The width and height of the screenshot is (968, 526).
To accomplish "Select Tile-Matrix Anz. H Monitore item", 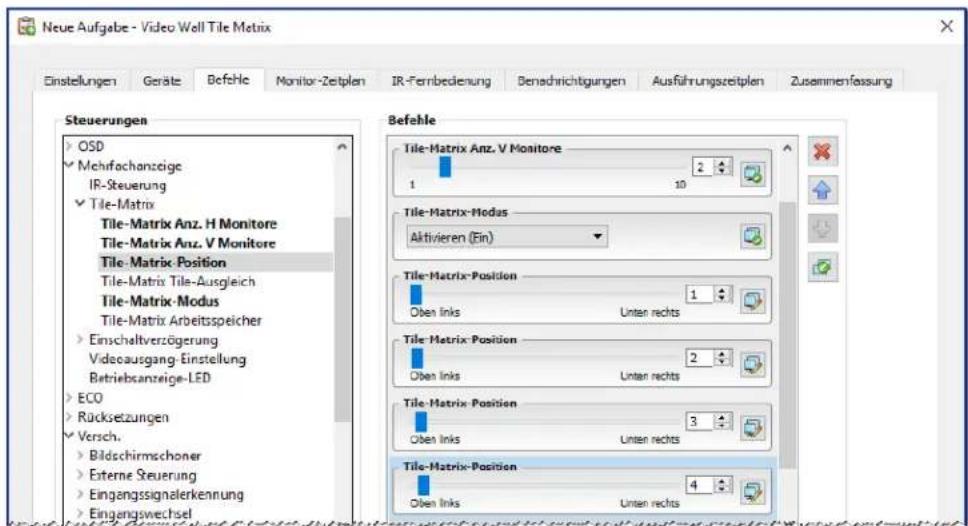I will pyautogui.click(x=189, y=223).
